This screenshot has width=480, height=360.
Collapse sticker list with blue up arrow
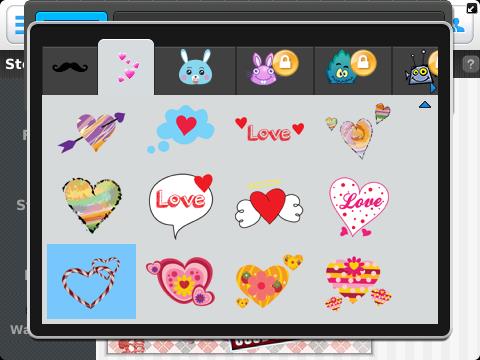(x=425, y=105)
